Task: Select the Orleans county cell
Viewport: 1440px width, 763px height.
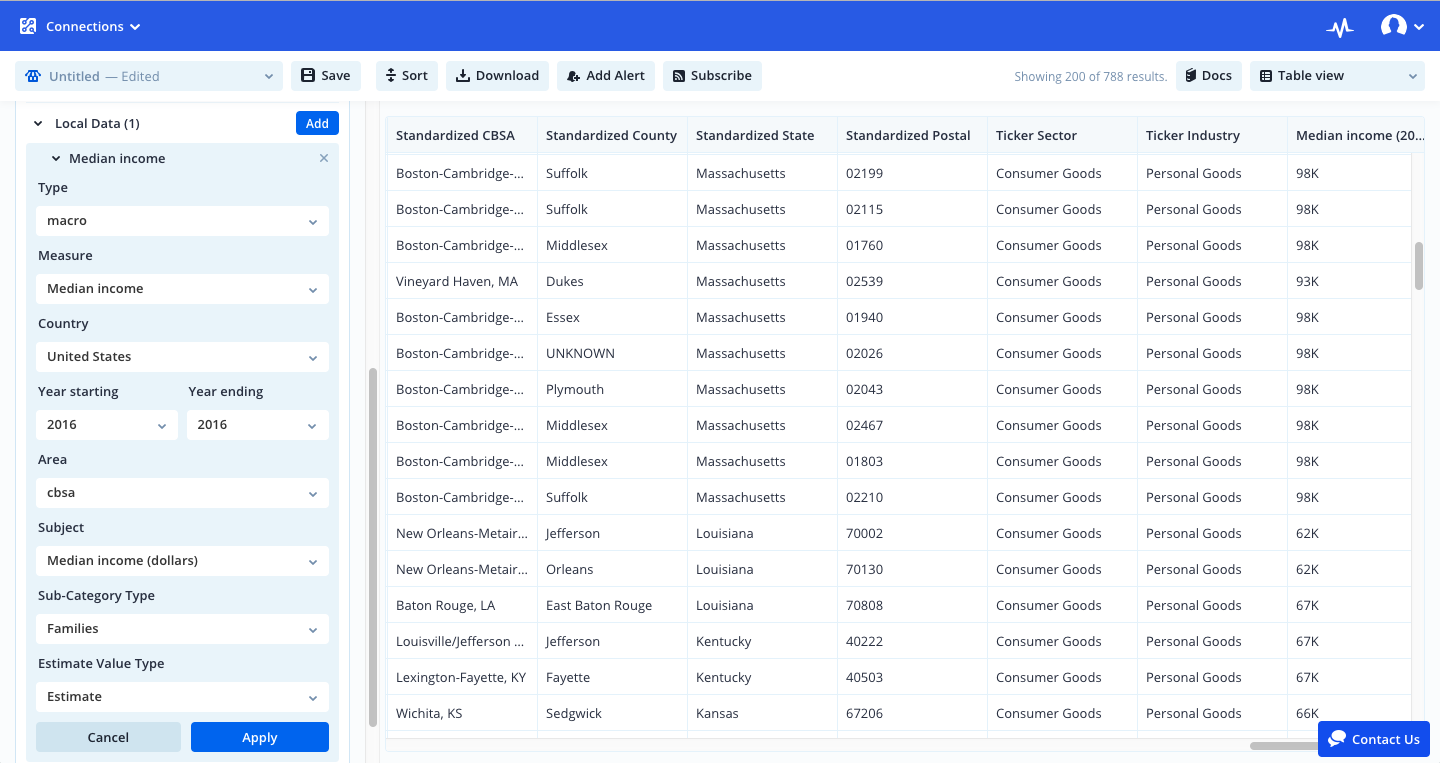Action: click(612, 570)
